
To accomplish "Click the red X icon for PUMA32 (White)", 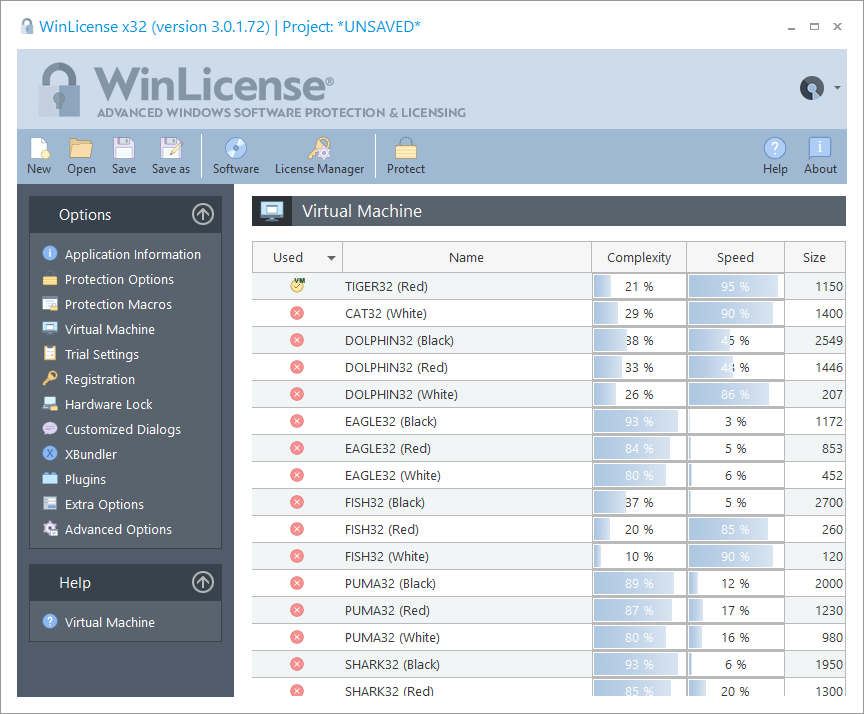I will pyautogui.click(x=297, y=637).
